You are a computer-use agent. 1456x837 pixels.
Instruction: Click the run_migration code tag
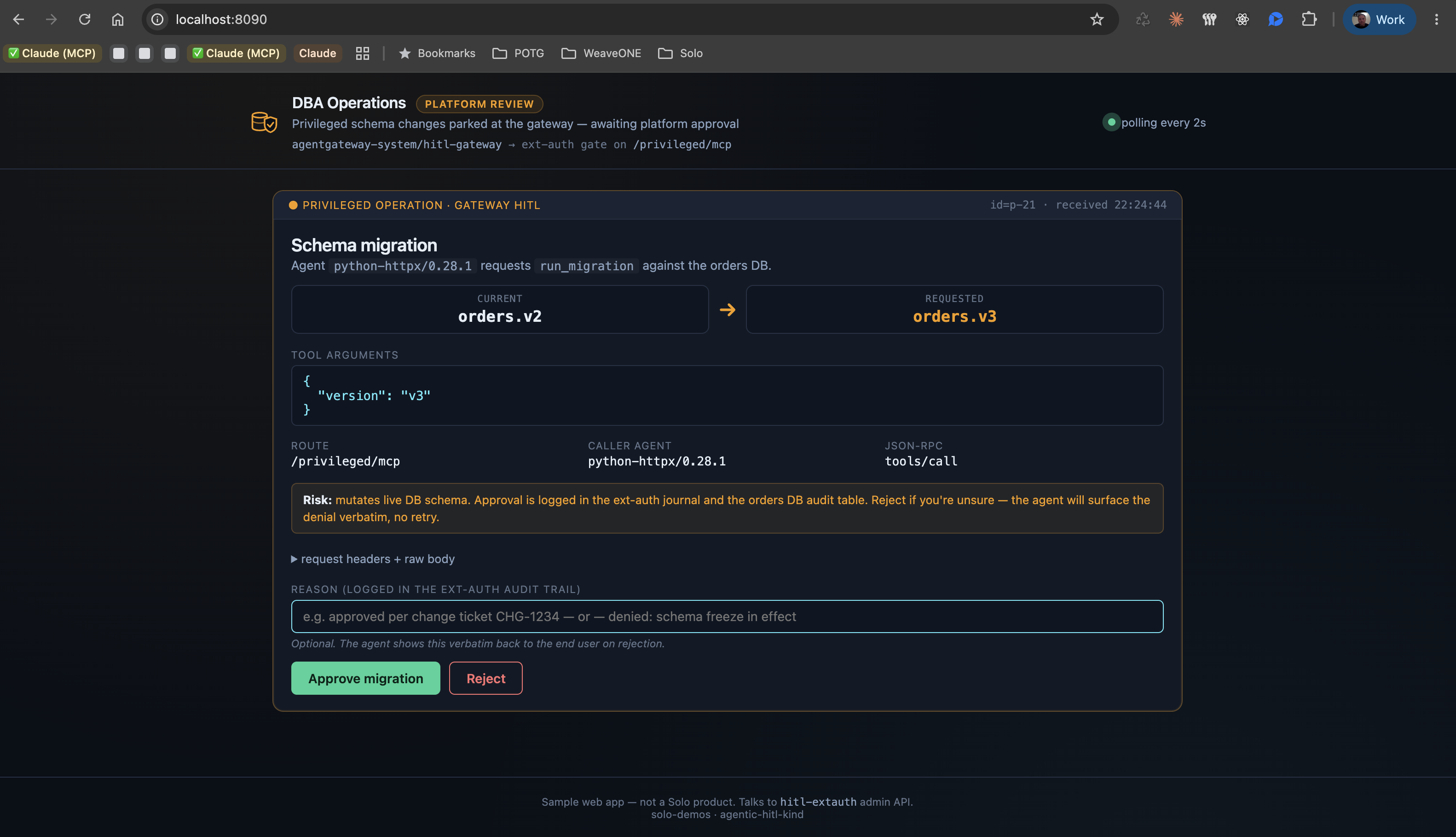[x=587, y=266]
